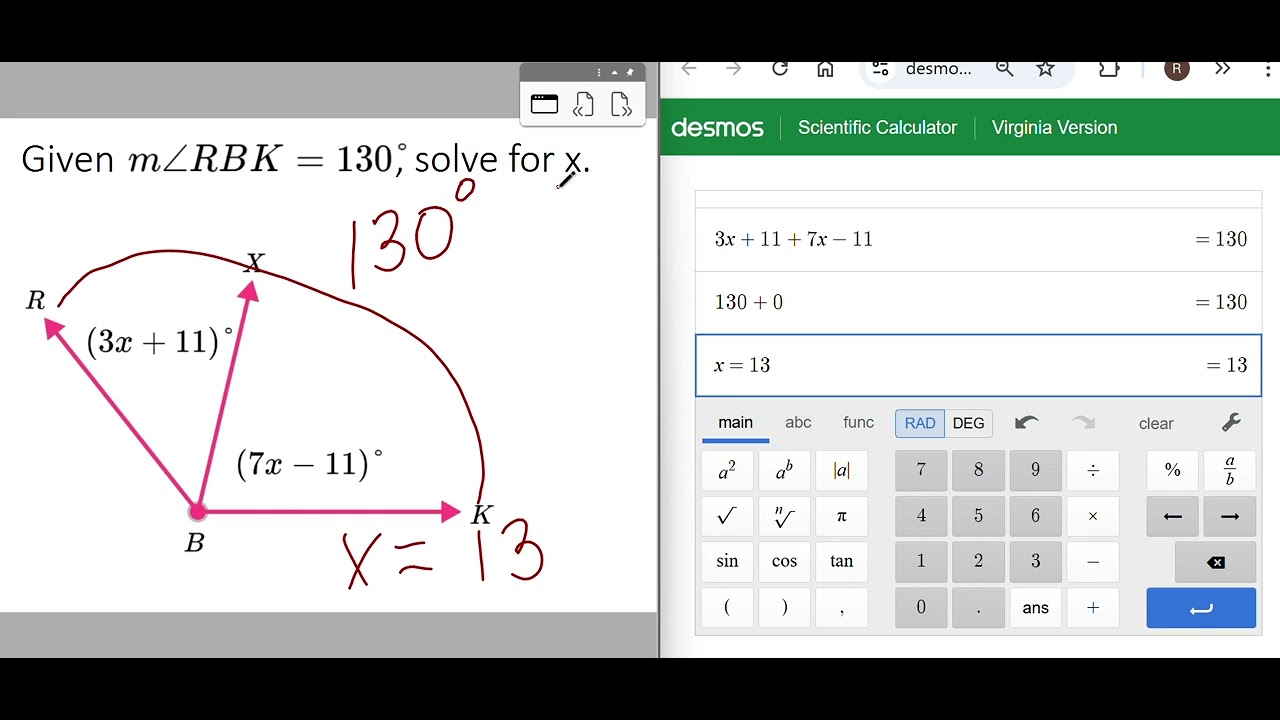
Task: Click number 3 key
Action: [1035, 561]
